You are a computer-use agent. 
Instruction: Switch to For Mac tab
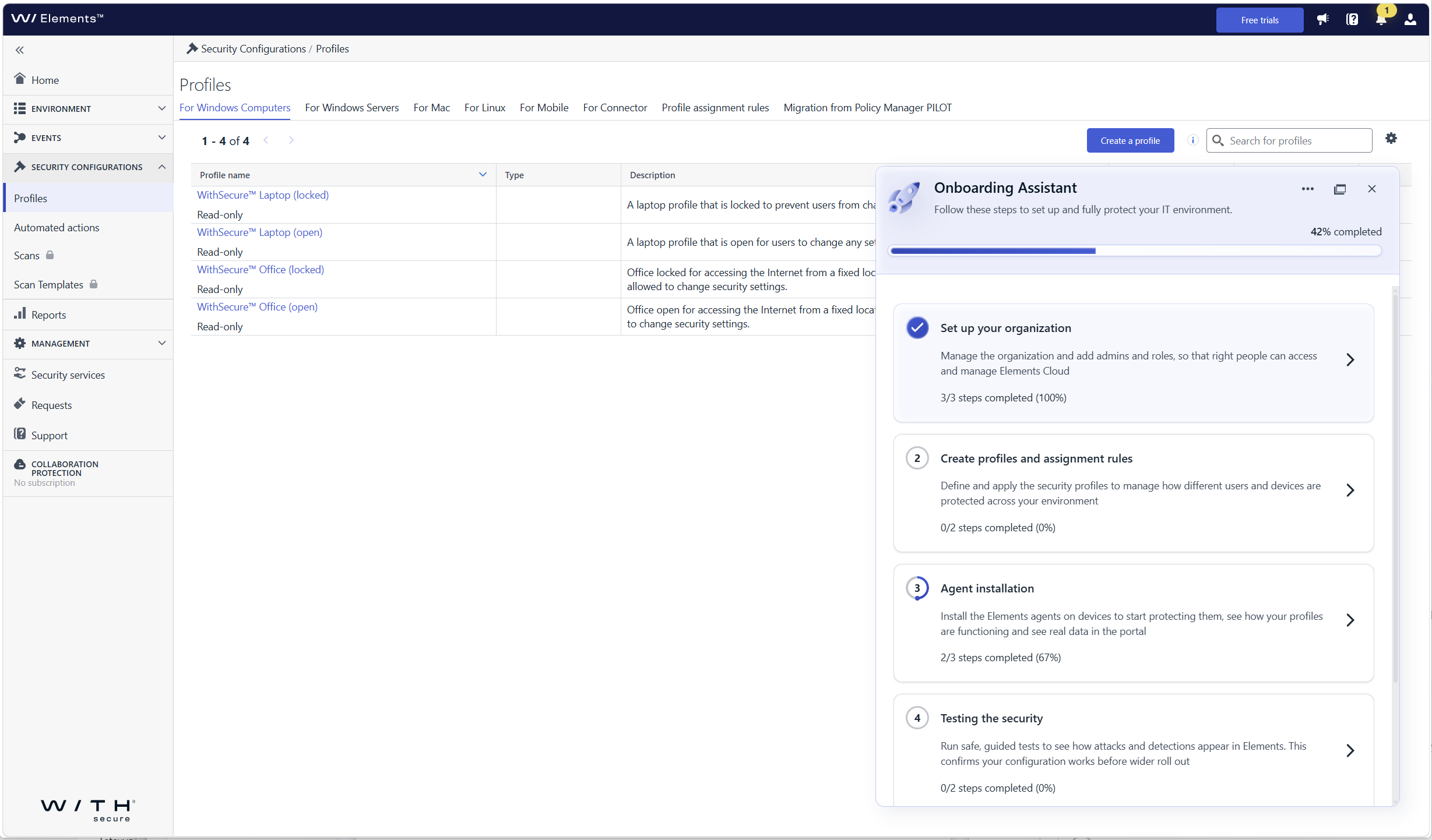tap(431, 108)
